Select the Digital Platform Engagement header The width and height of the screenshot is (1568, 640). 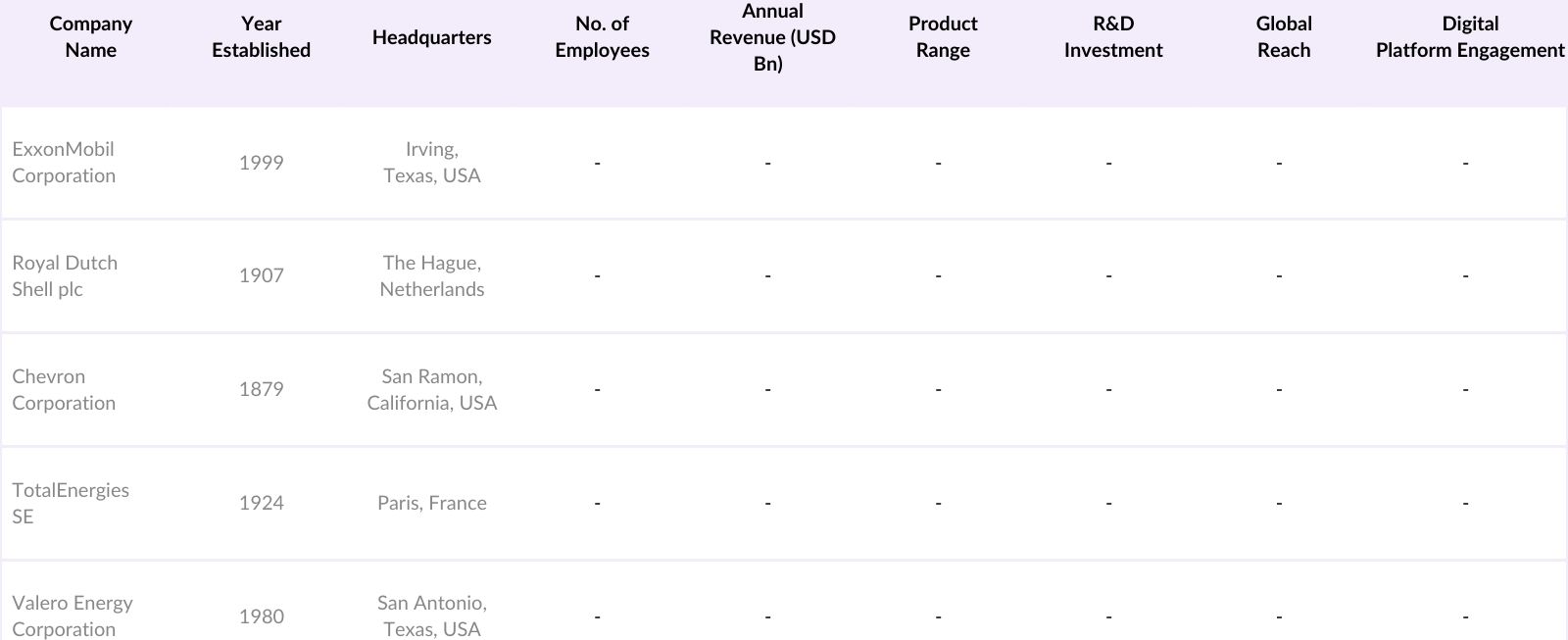pyautogui.click(x=1470, y=37)
